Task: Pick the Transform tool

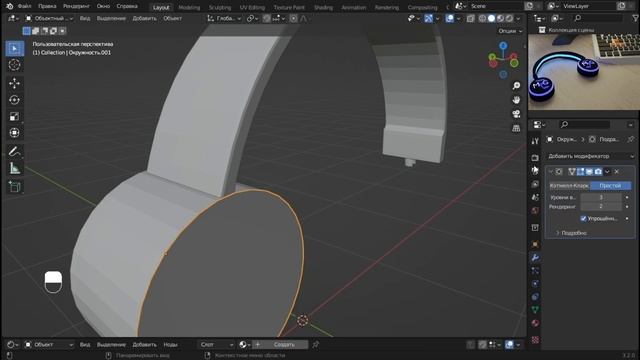Action: tap(14, 133)
